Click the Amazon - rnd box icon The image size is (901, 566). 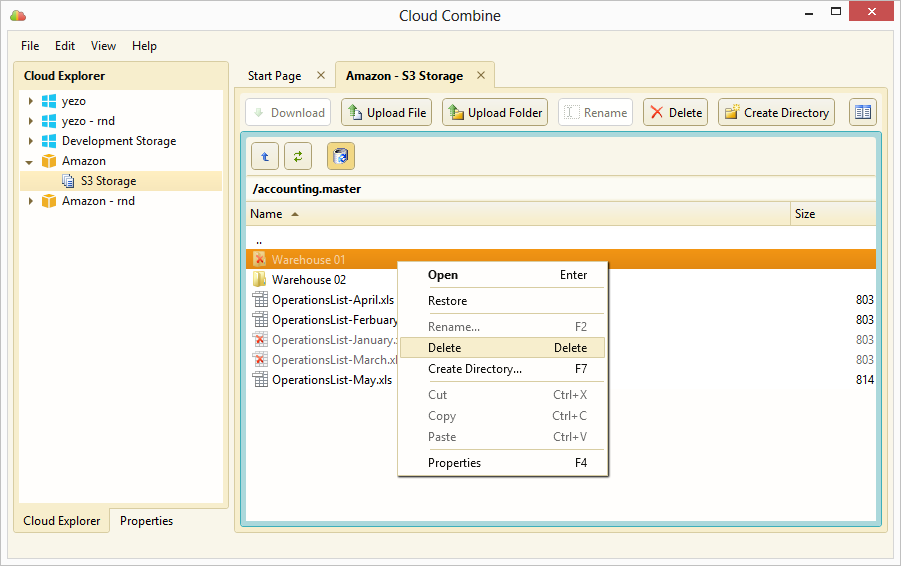point(49,201)
